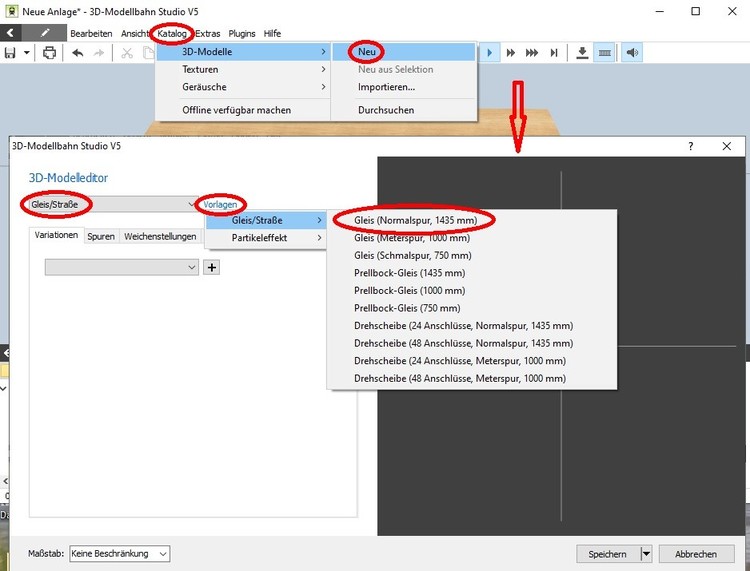Expand the 3D-Modelle submenu
The height and width of the screenshot is (571, 750).
click(x=243, y=52)
